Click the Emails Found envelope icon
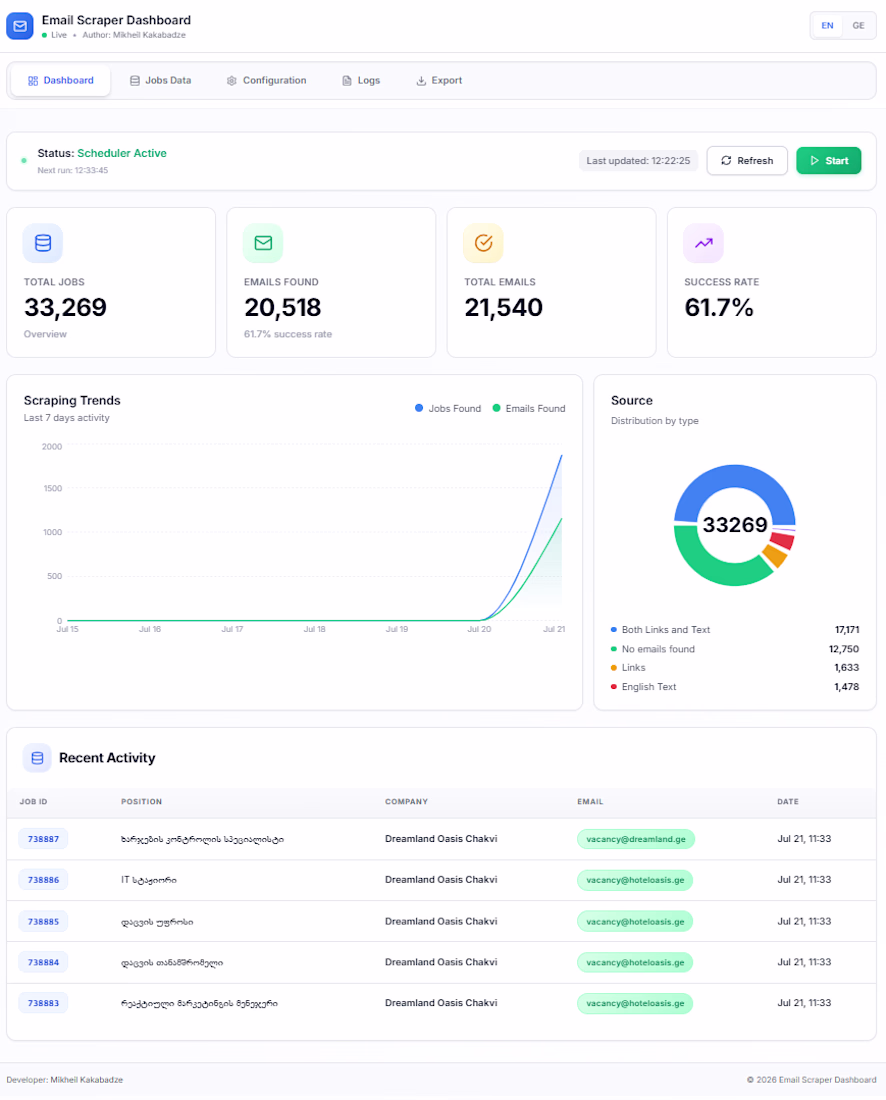 (263, 243)
